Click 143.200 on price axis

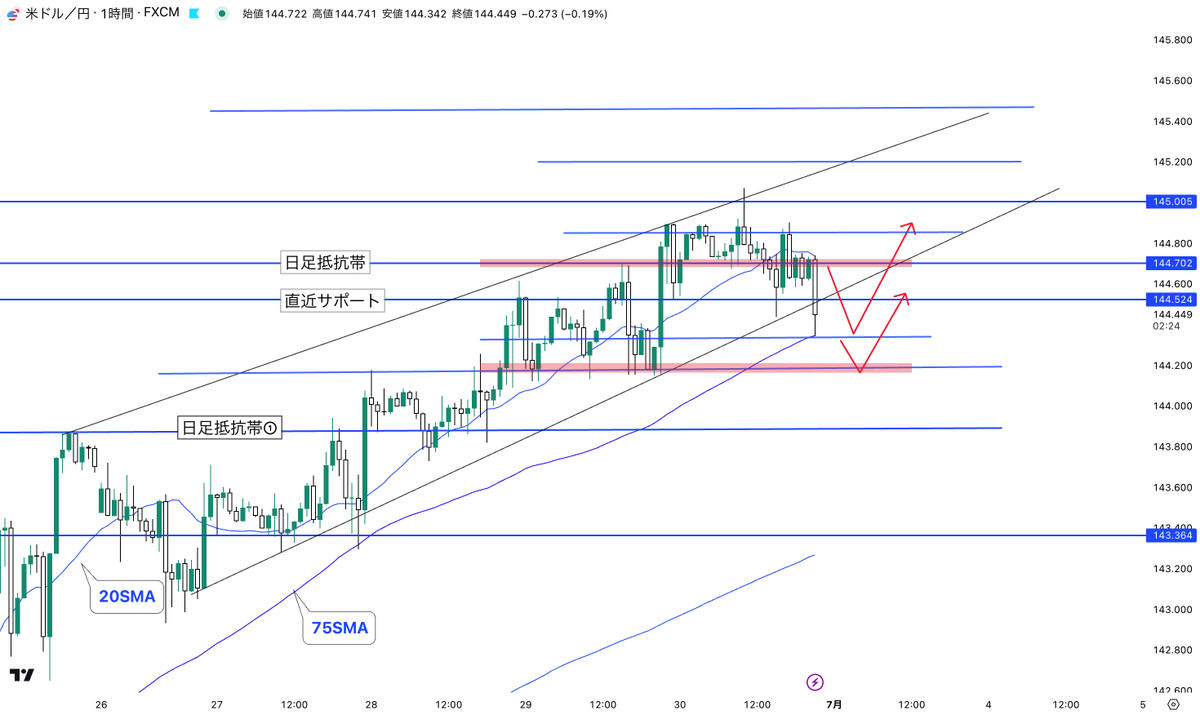[1170, 569]
